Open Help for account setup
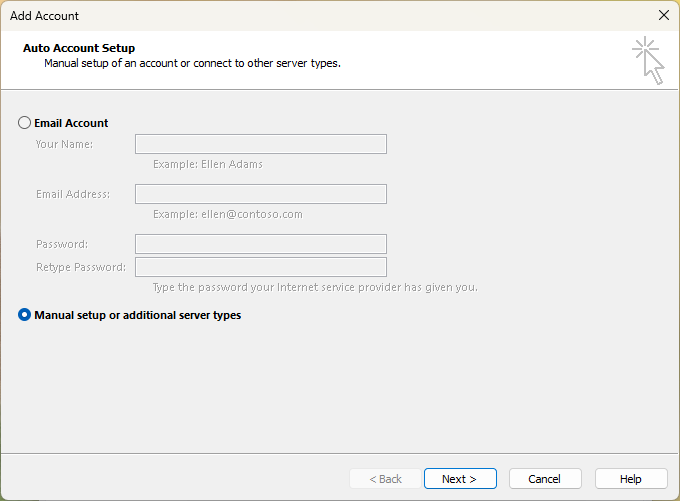The height and width of the screenshot is (501, 680). pos(631,479)
